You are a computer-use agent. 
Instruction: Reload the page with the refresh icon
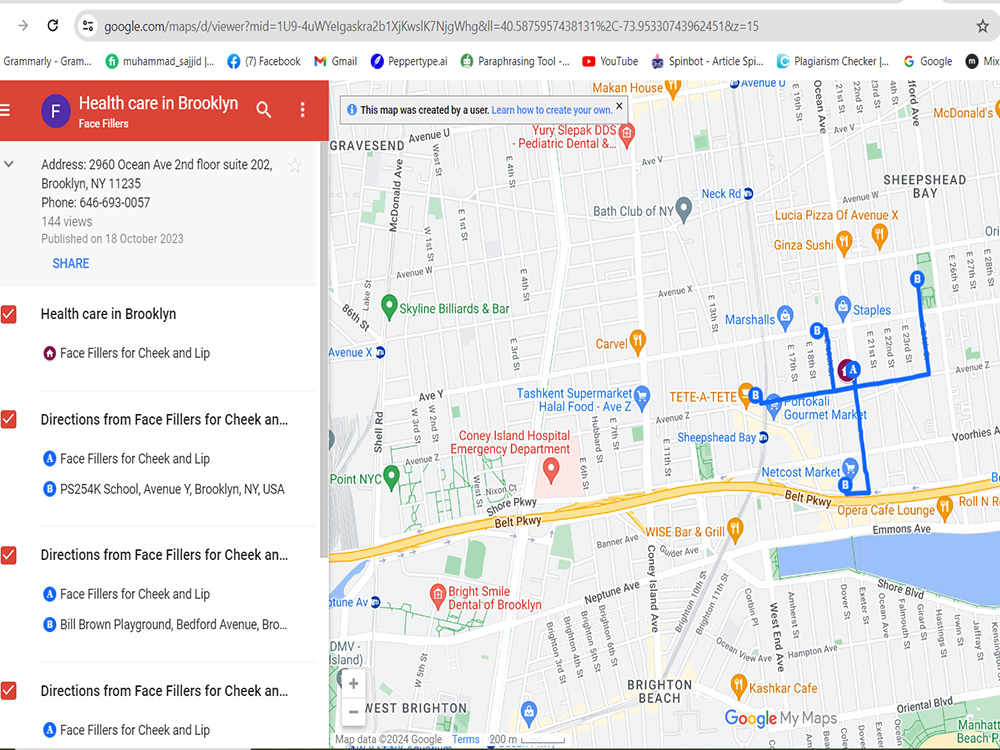click(53, 26)
